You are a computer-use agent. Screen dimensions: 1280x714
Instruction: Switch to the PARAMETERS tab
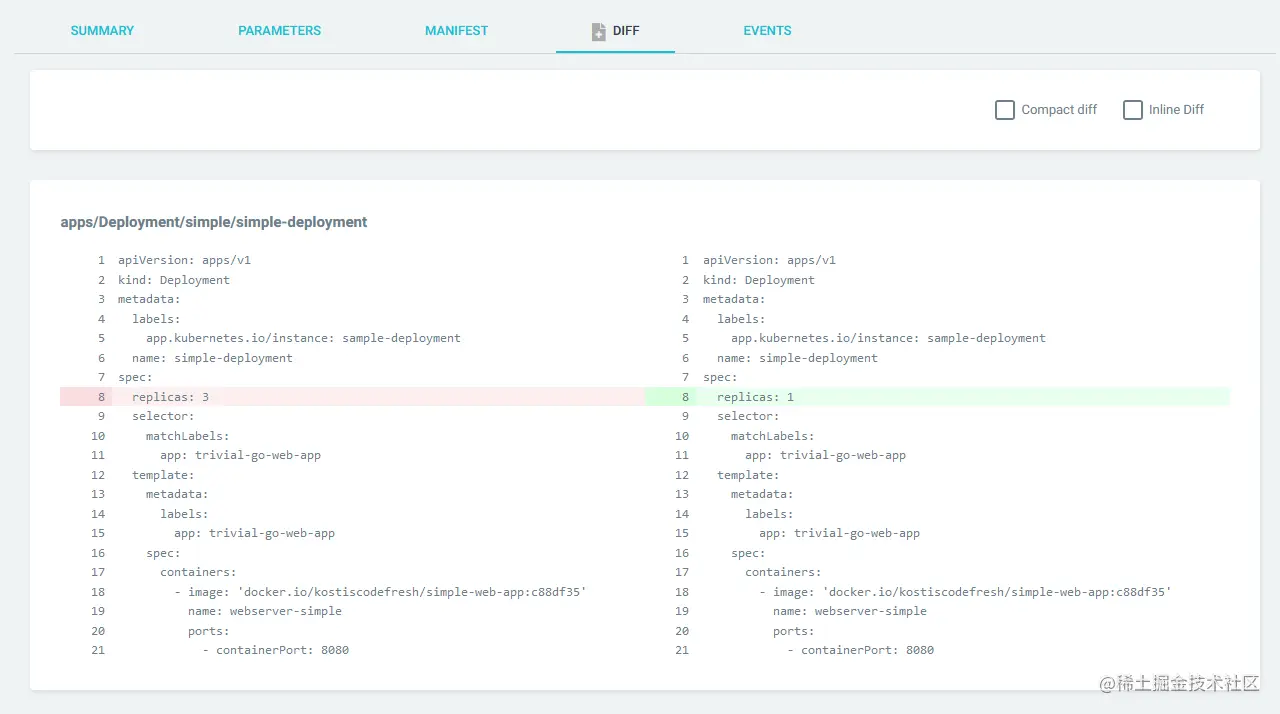279,31
